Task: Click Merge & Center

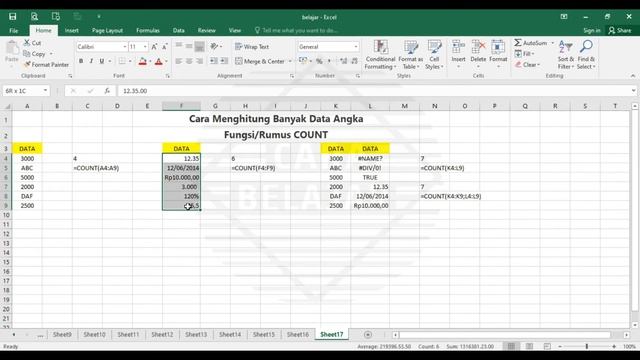Action: click(260, 61)
